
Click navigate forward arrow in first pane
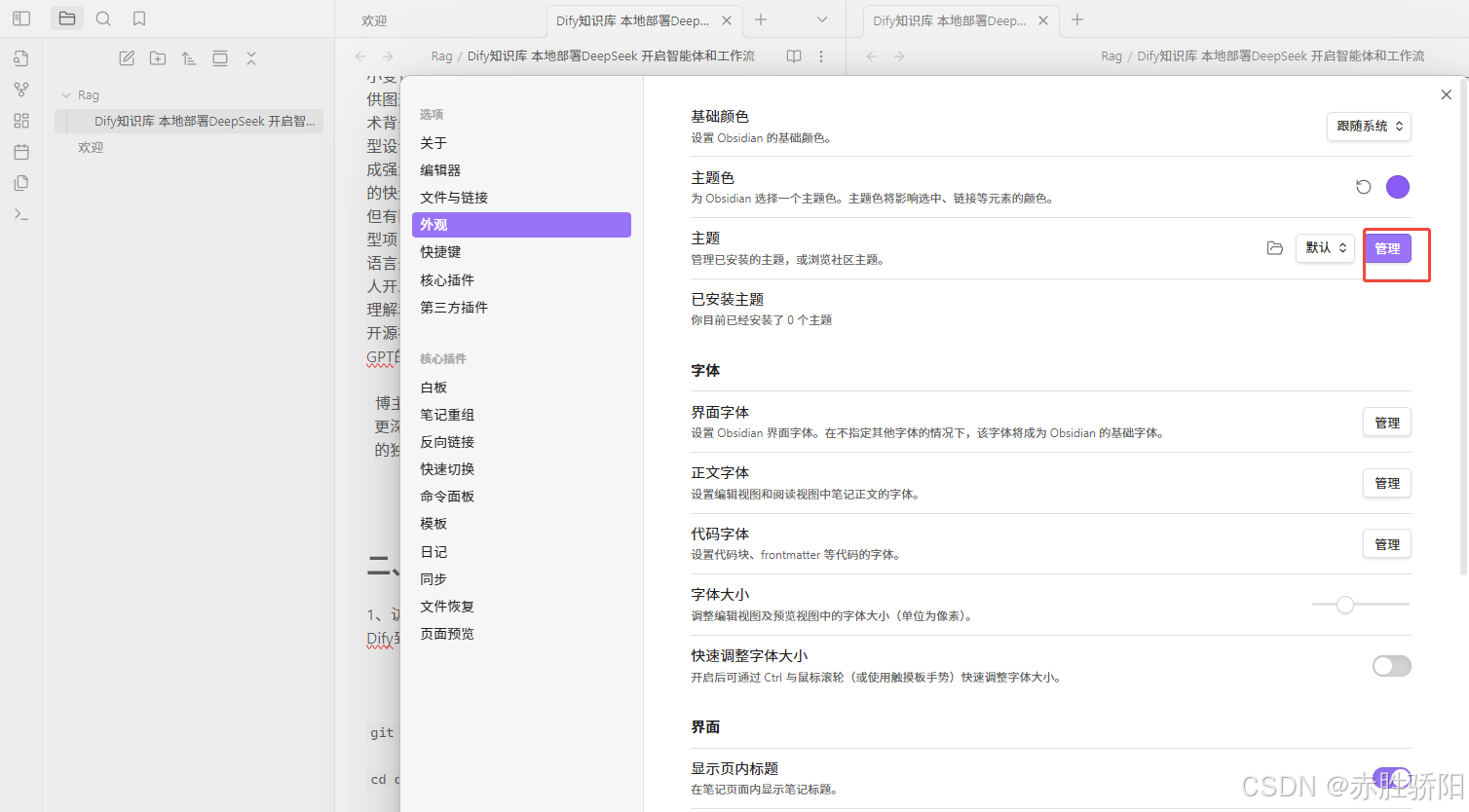point(388,56)
